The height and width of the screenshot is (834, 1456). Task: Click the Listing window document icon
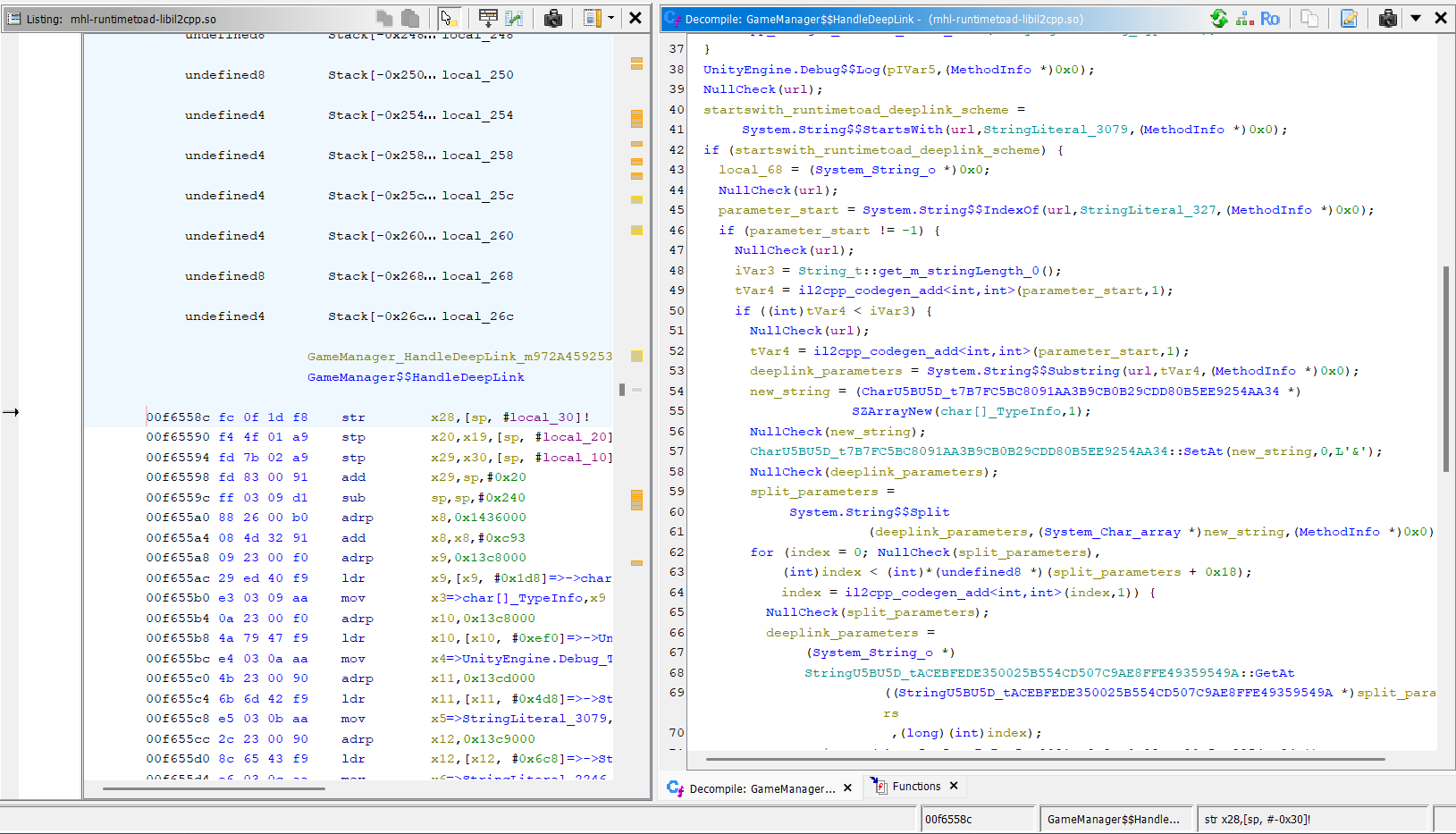point(13,18)
